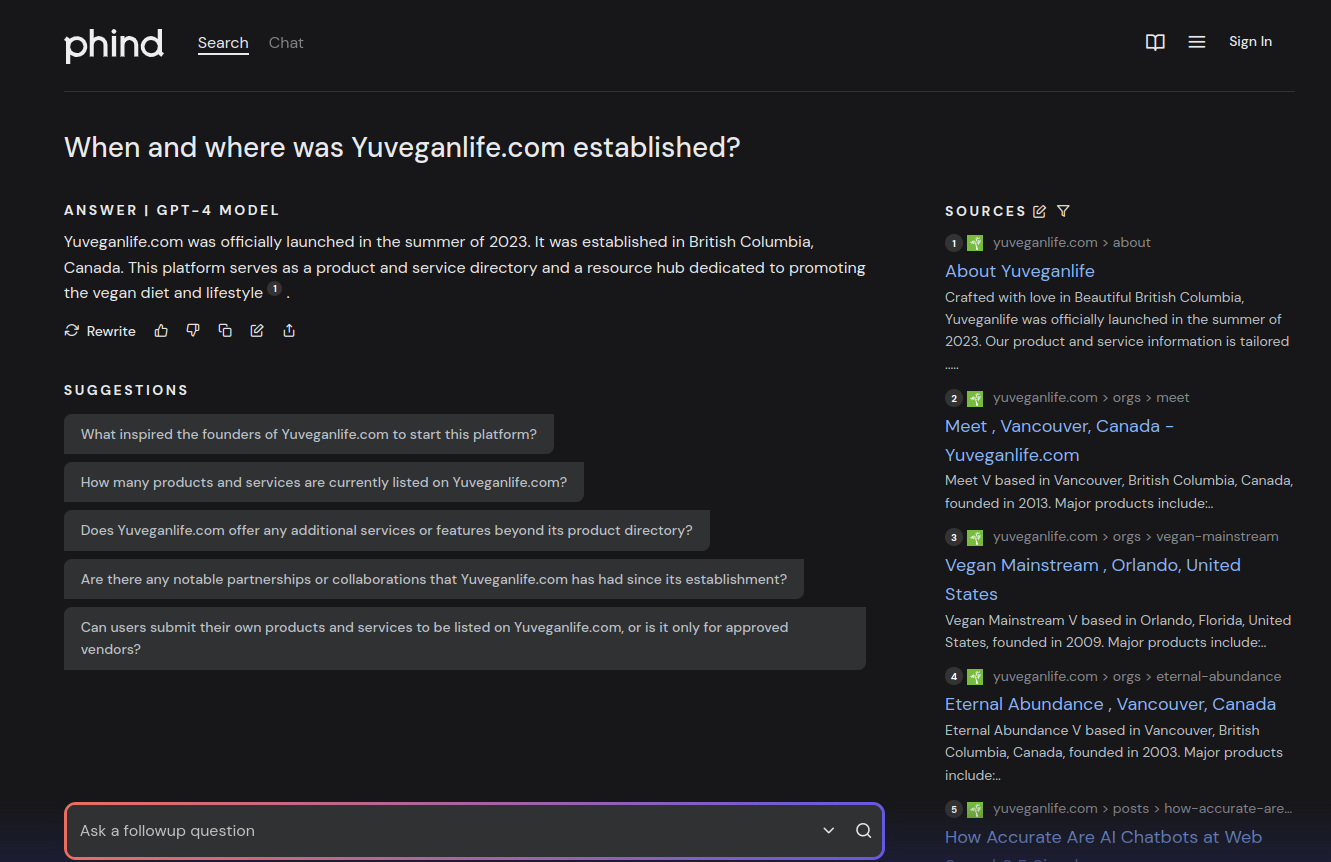
Task: Click citation marker 1 in the answer
Action: (275, 290)
